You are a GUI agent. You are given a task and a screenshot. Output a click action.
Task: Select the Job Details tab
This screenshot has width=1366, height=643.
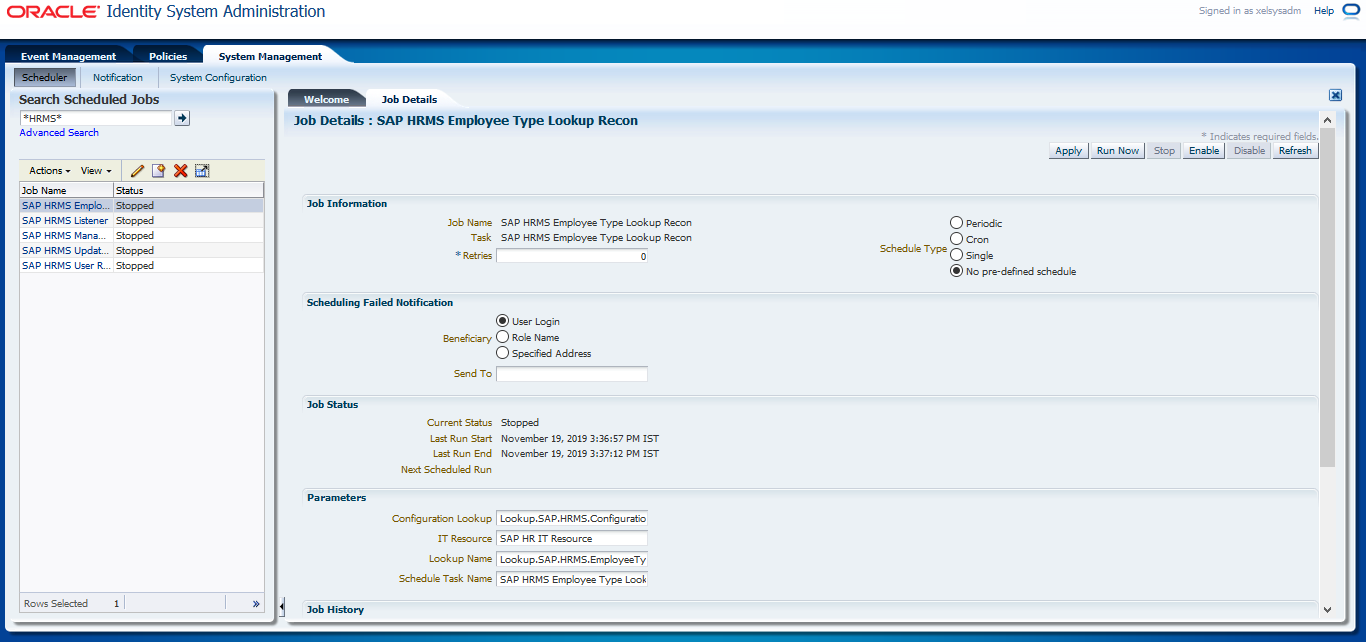coord(409,99)
